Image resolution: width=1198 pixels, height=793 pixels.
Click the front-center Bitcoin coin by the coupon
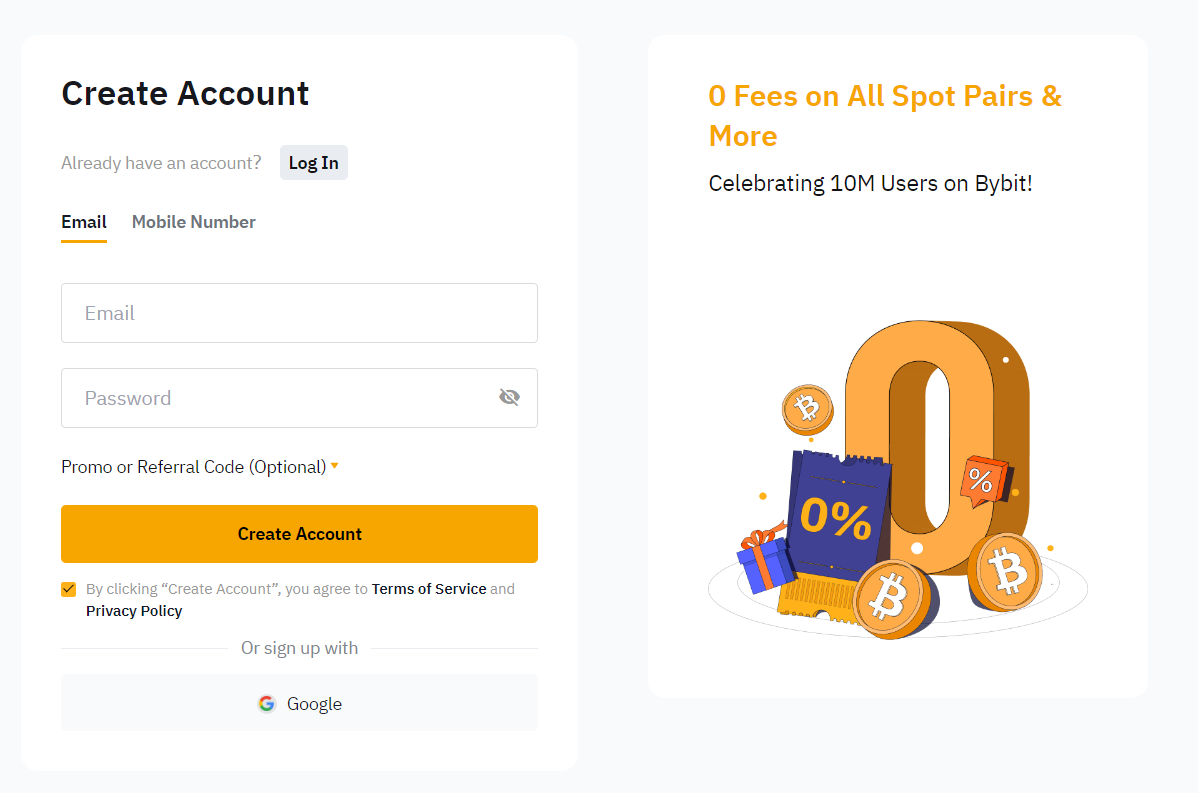pos(894,599)
